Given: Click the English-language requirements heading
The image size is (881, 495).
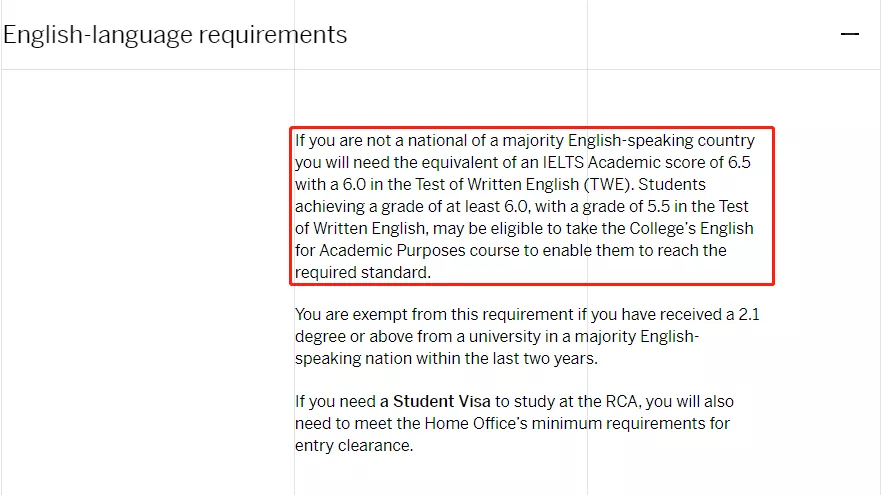Looking at the screenshot, I should [x=175, y=35].
